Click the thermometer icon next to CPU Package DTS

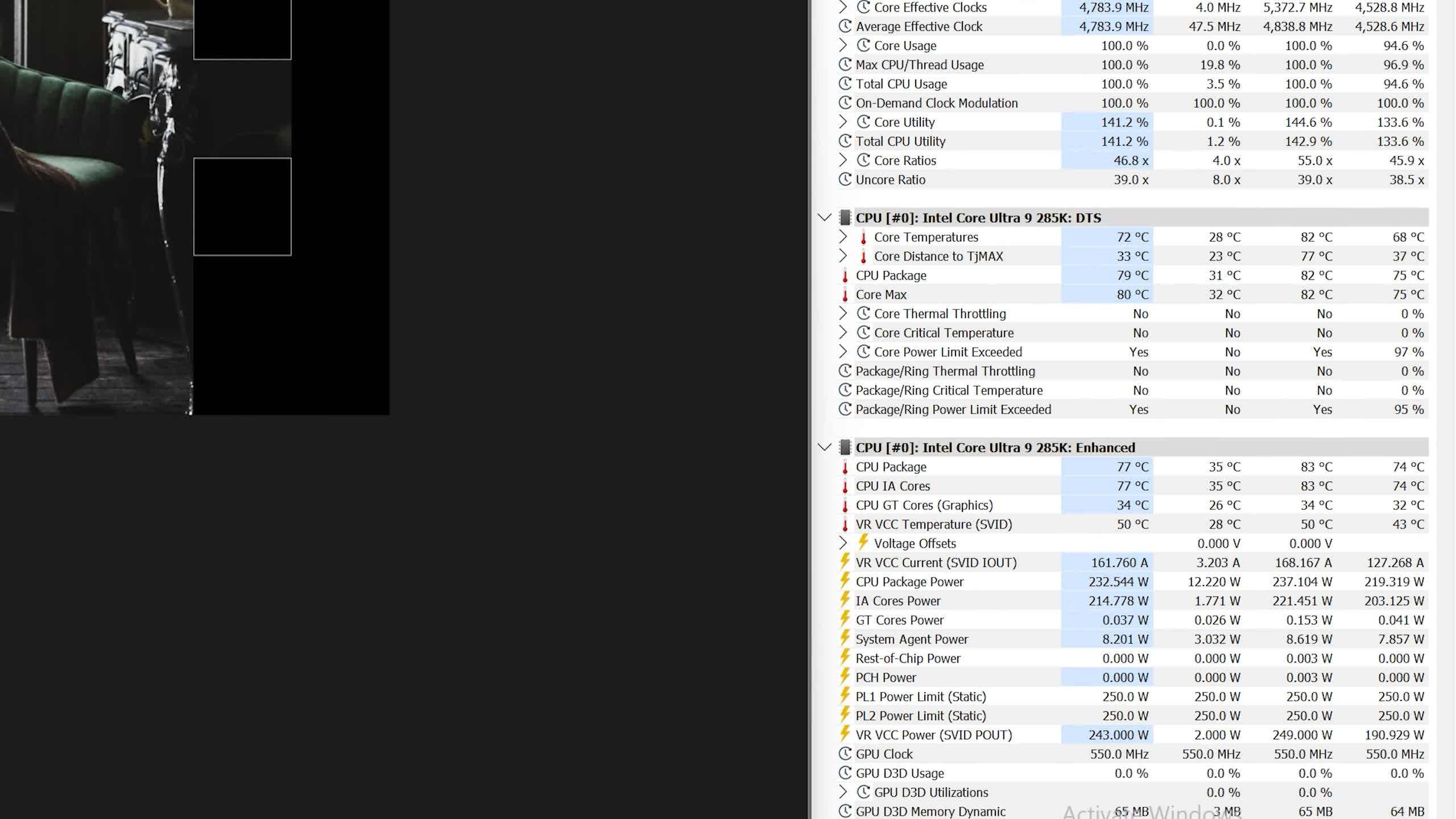pyautogui.click(x=845, y=276)
